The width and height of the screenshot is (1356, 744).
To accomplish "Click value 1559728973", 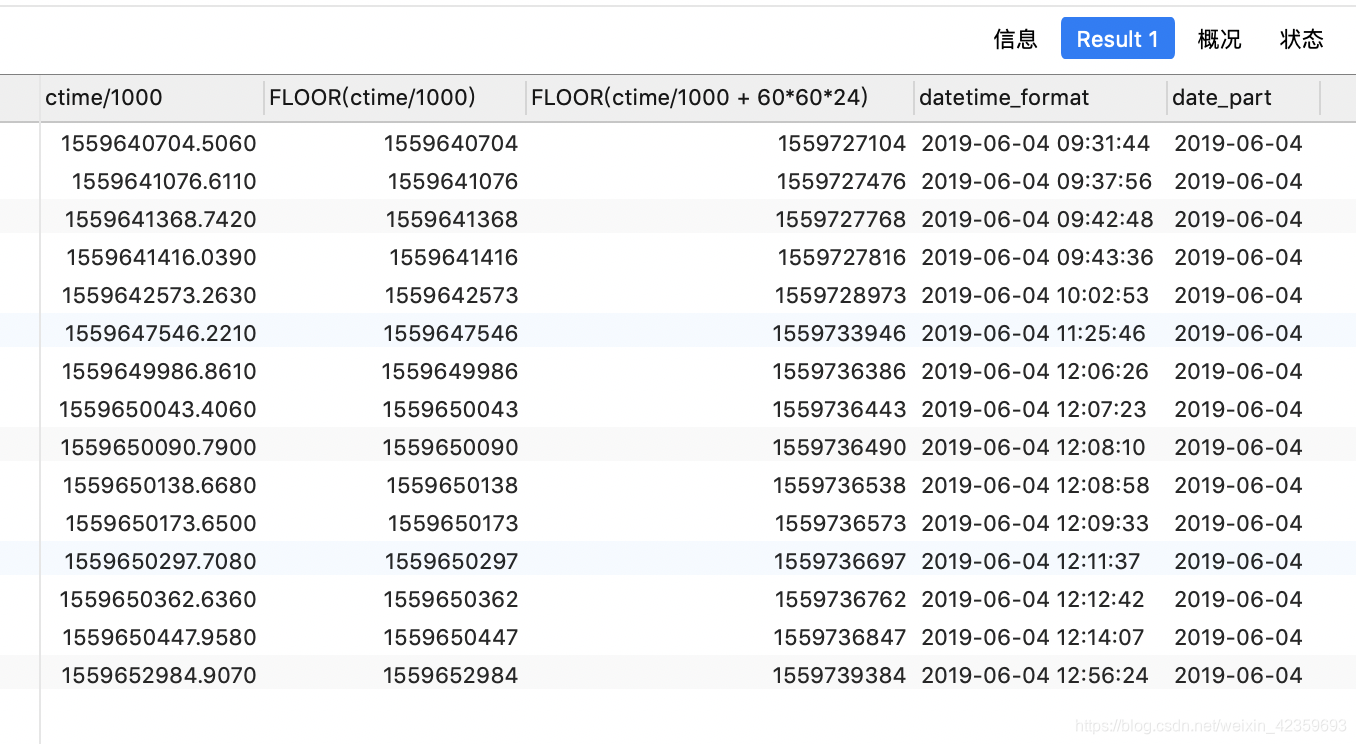I will tap(840, 295).
